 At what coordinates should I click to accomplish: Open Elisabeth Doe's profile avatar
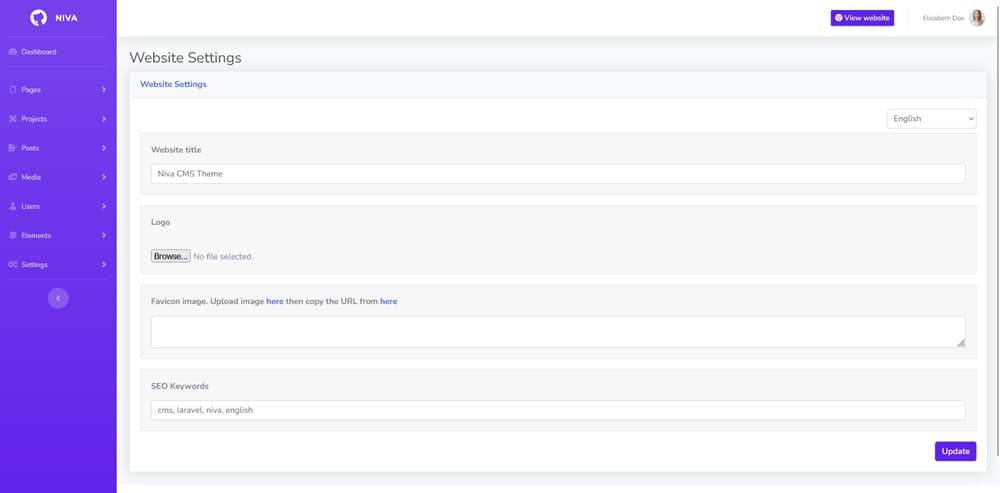tap(977, 18)
